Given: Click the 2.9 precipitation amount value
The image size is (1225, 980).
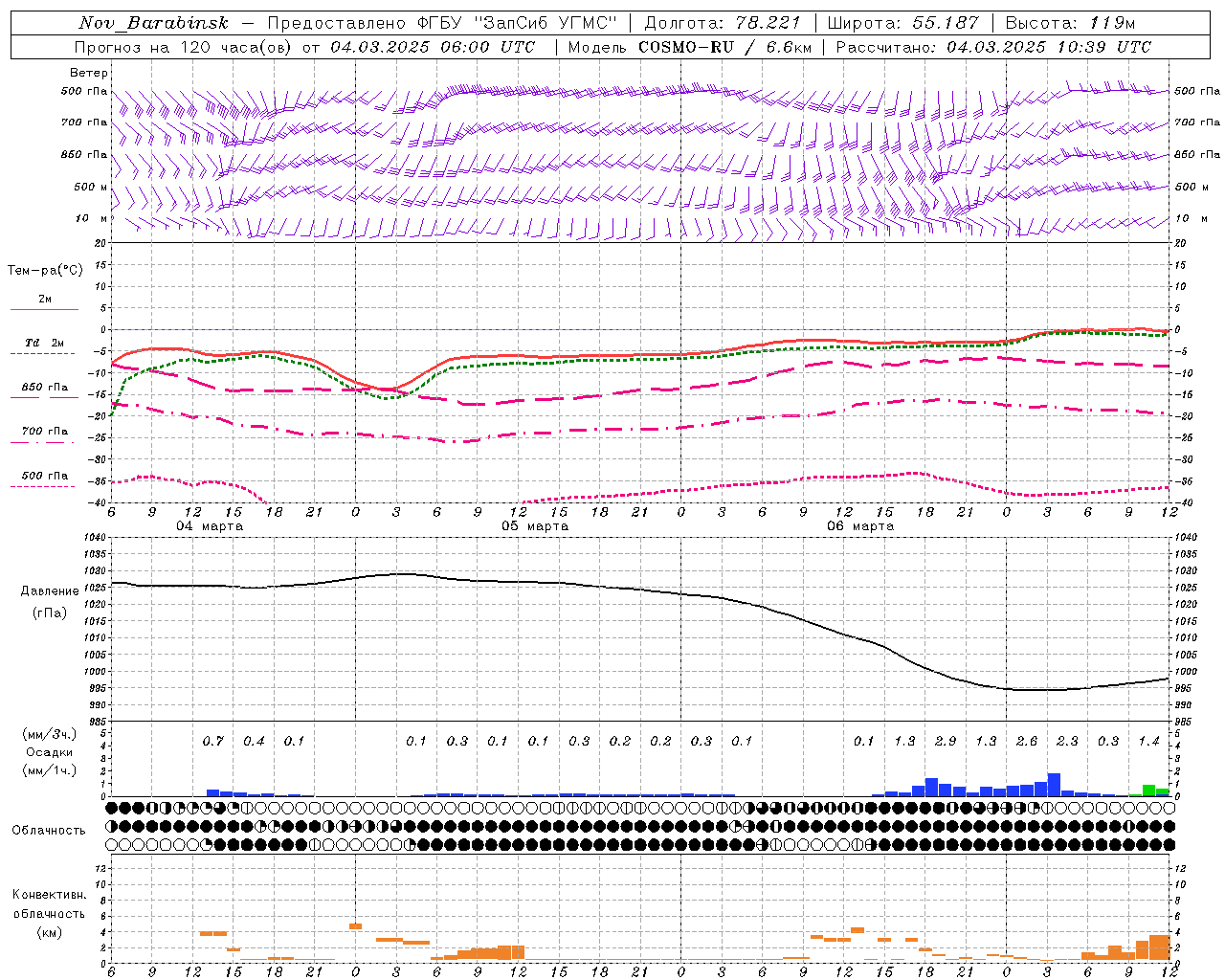Looking at the screenshot, I should 946,741.
